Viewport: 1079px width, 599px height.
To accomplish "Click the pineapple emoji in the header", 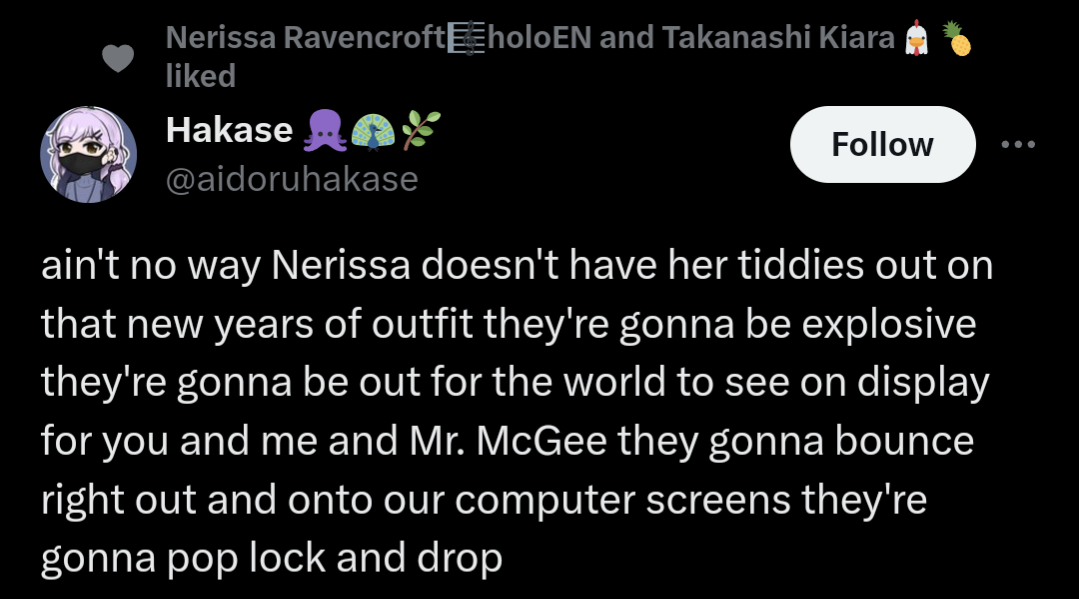I will click(x=957, y=38).
